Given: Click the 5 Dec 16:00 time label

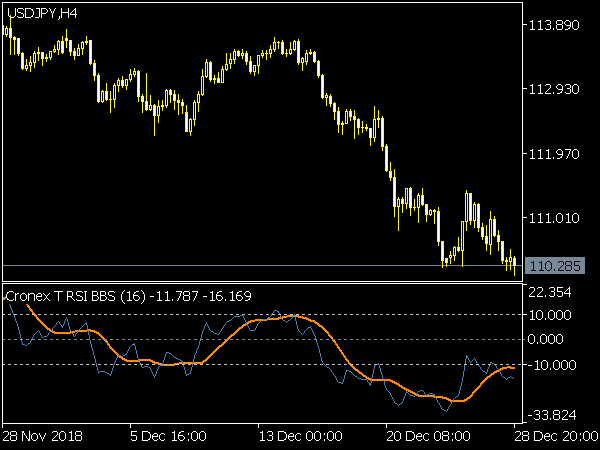Looking at the screenshot, I should coord(168,436).
